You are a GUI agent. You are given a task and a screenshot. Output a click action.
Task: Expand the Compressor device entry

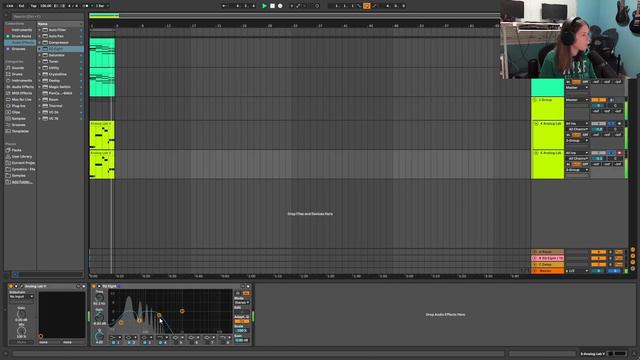40,42
